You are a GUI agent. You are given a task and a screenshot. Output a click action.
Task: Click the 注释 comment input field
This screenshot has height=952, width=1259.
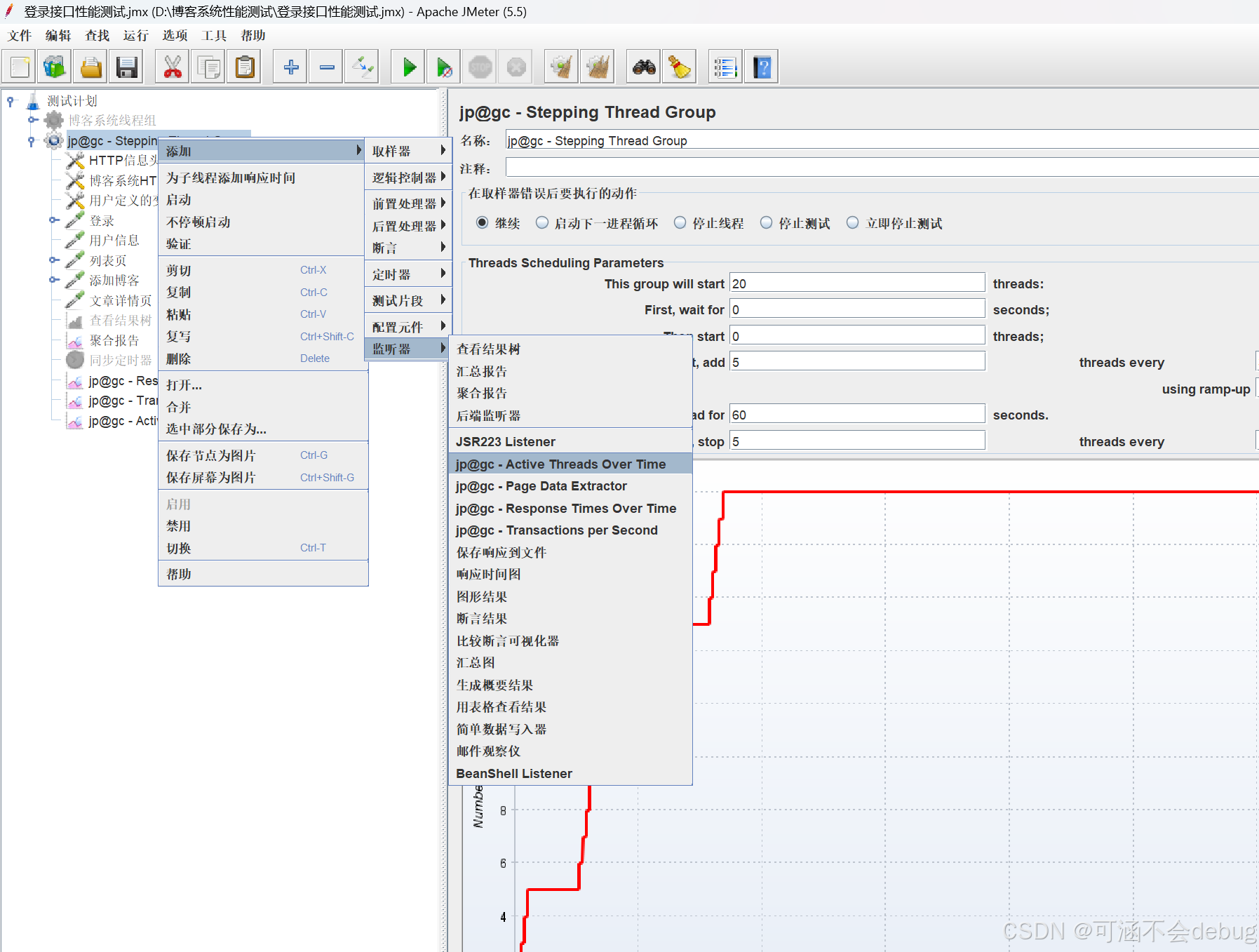(x=882, y=168)
